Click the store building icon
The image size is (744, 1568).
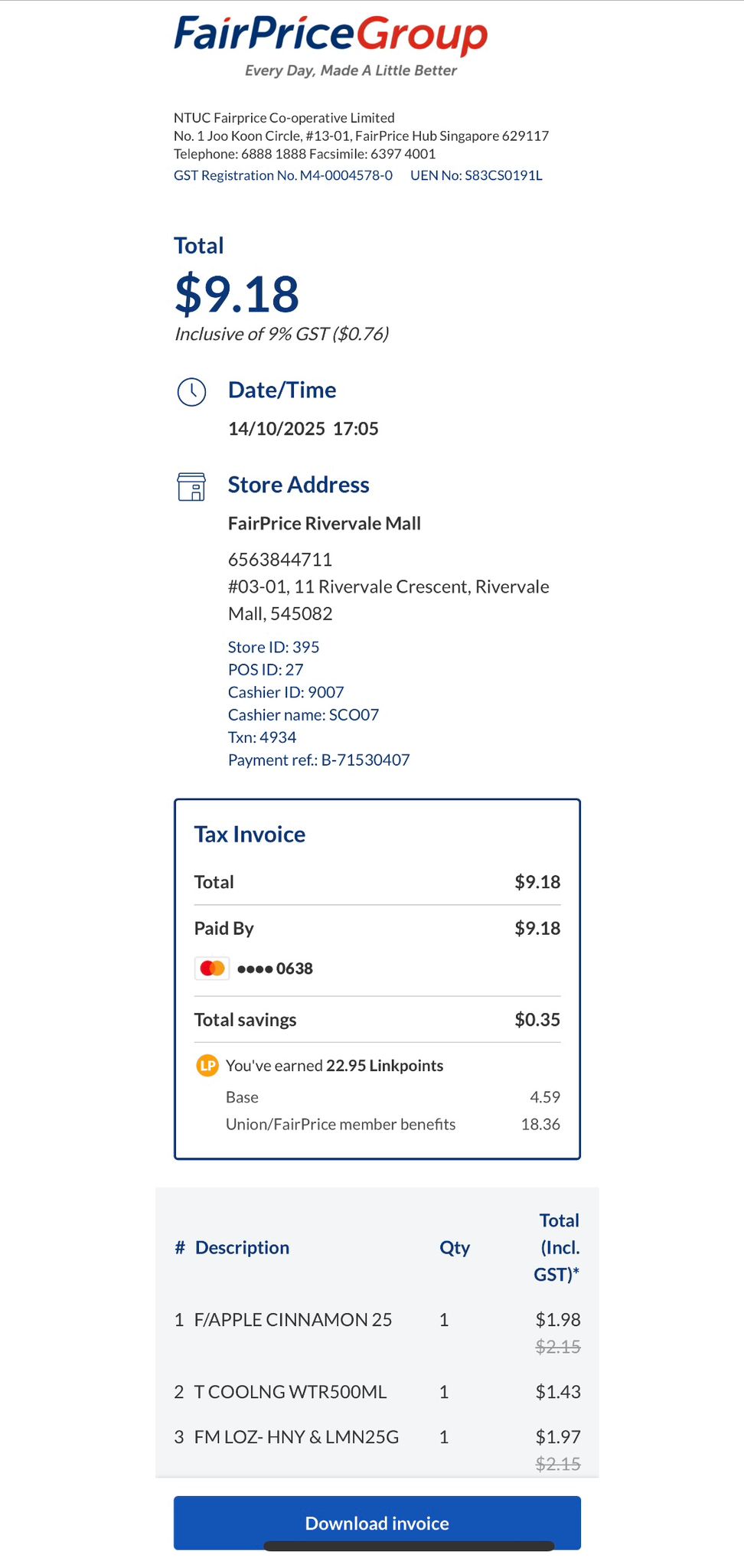(191, 486)
